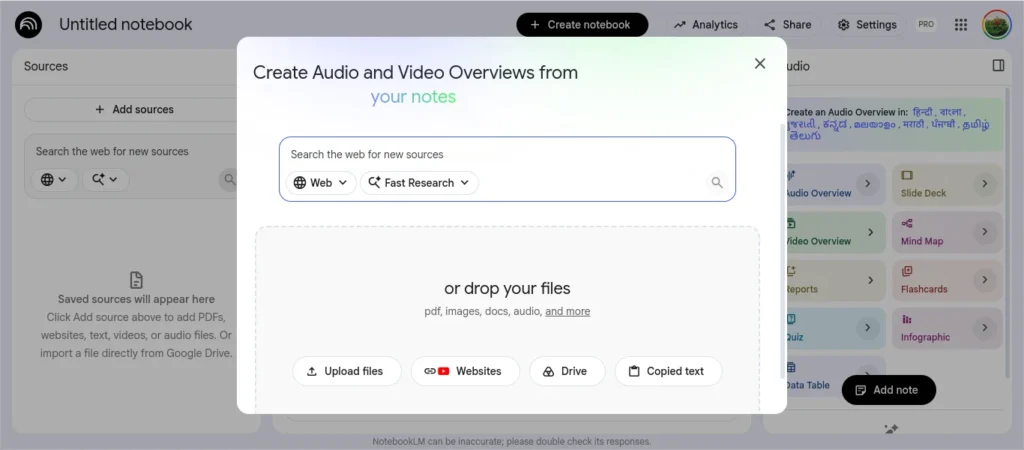Click the search icon in Sources panel
Screen dimensions: 1024x450
229,179
